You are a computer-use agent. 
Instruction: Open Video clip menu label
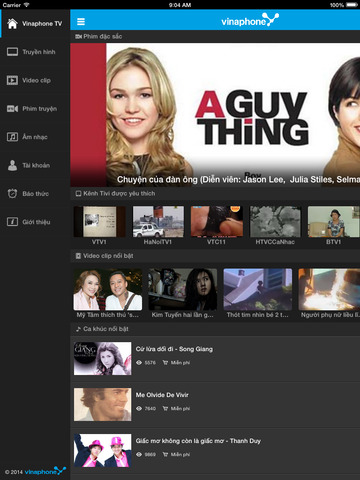pyautogui.click(x=36, y=80)
